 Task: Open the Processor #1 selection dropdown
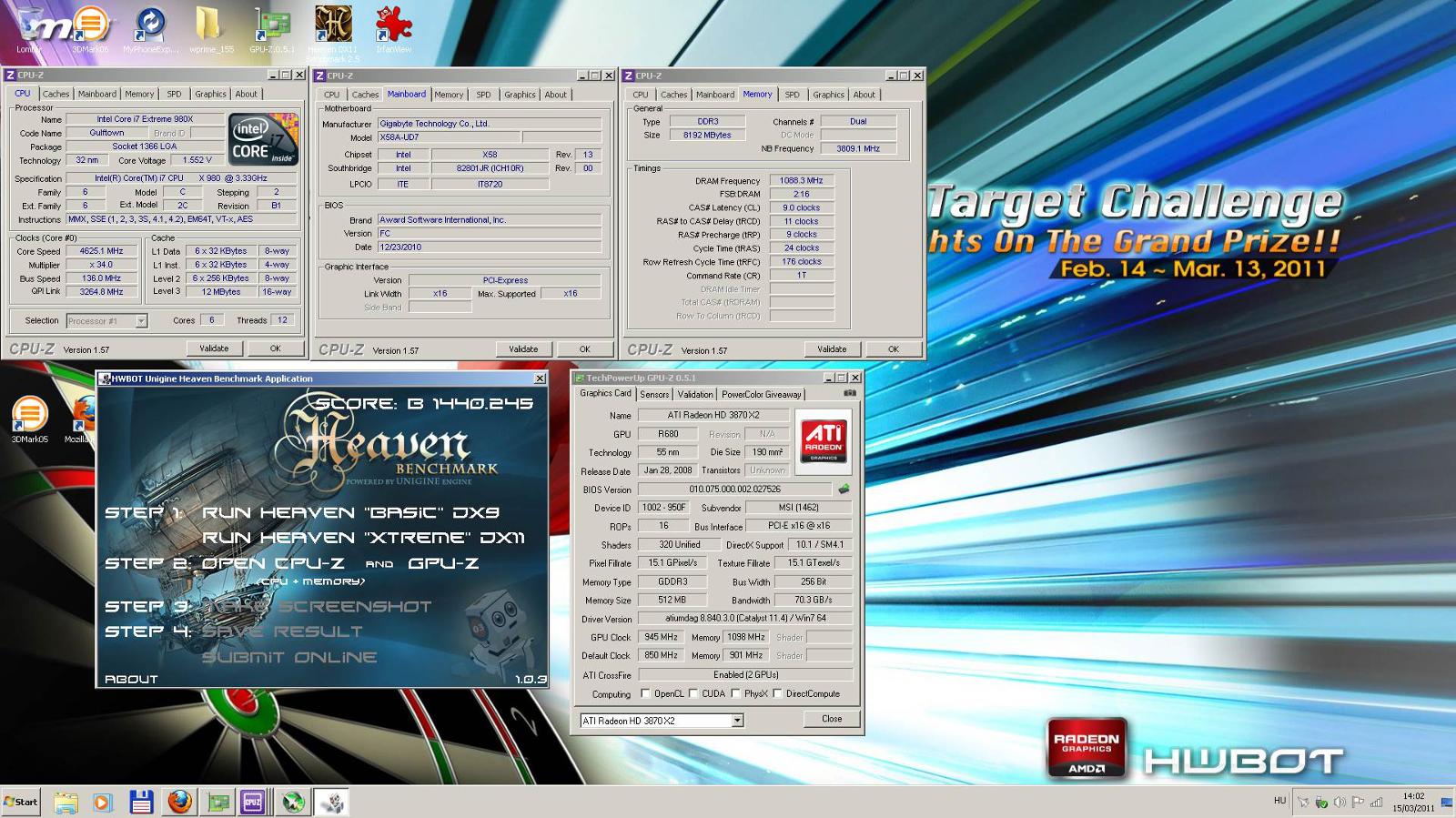point(106,320)
